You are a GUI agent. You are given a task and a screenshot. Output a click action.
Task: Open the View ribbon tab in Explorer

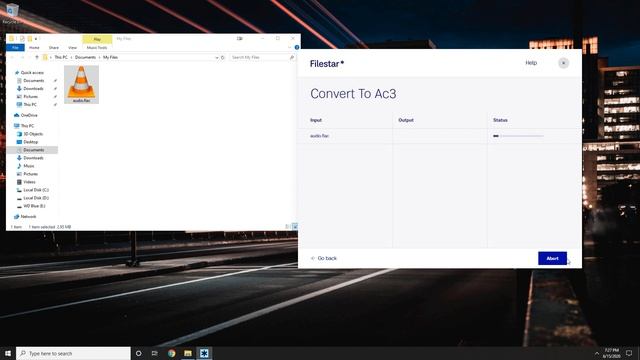tap(72, 48)
